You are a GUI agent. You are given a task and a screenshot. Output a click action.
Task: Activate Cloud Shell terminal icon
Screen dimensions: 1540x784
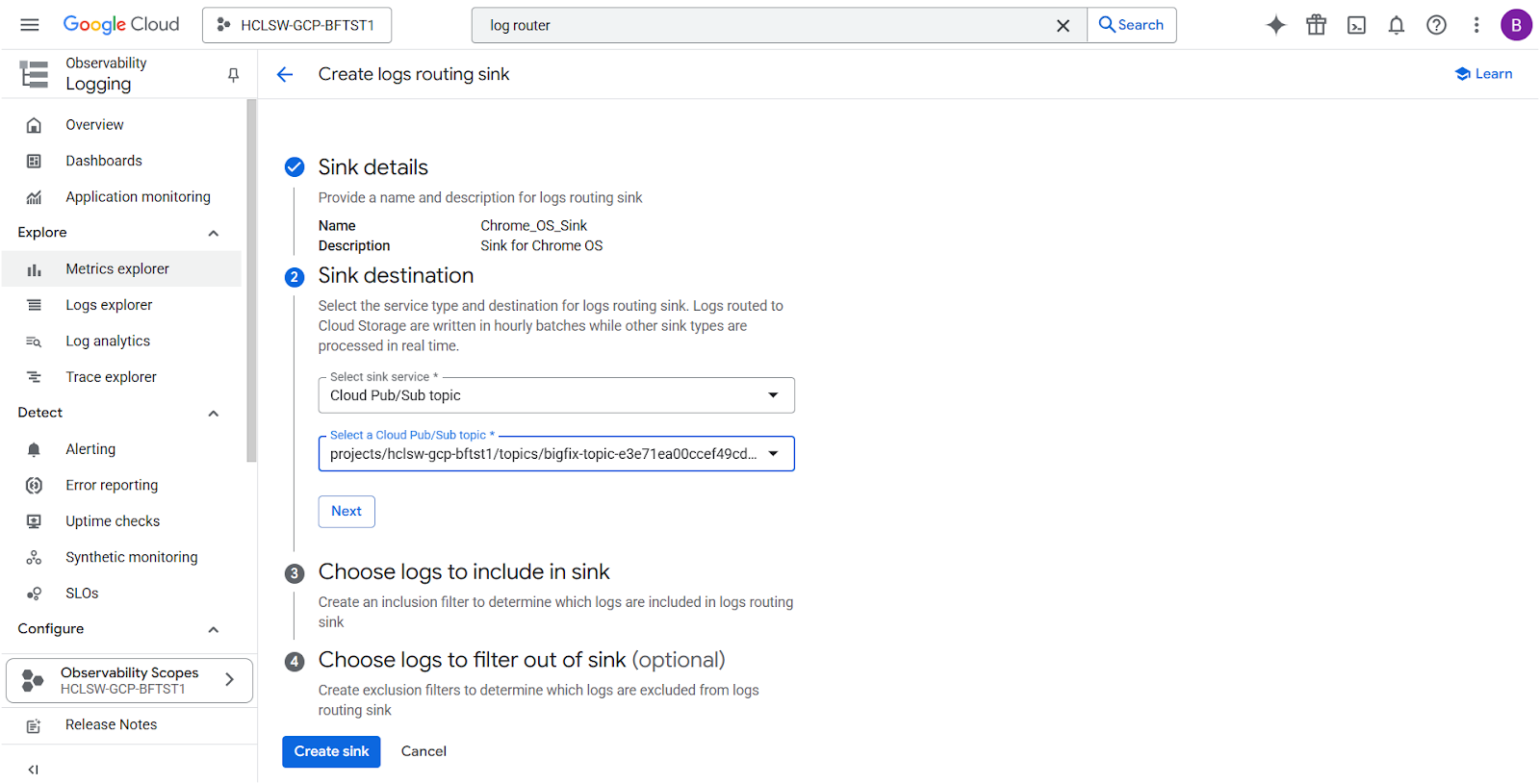pyautogui.click(x=1356, y=25)
